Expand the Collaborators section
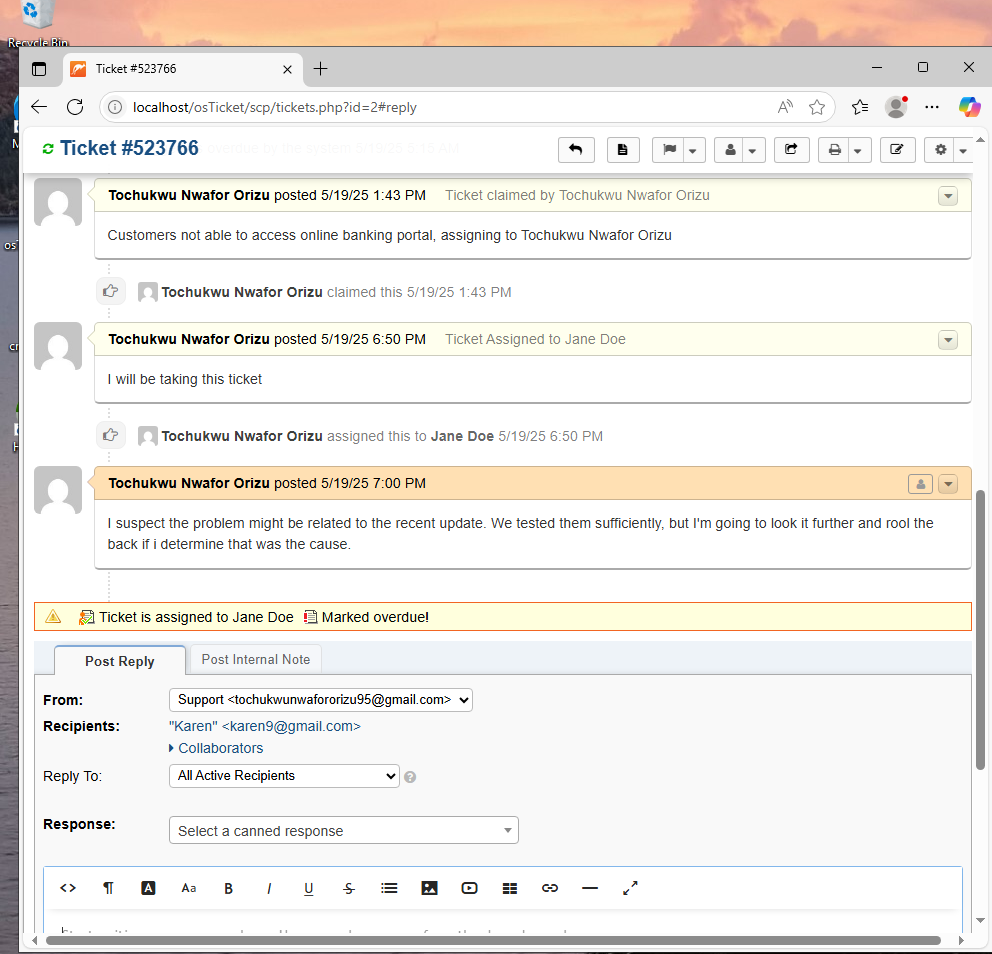 [x=216, y=748]
